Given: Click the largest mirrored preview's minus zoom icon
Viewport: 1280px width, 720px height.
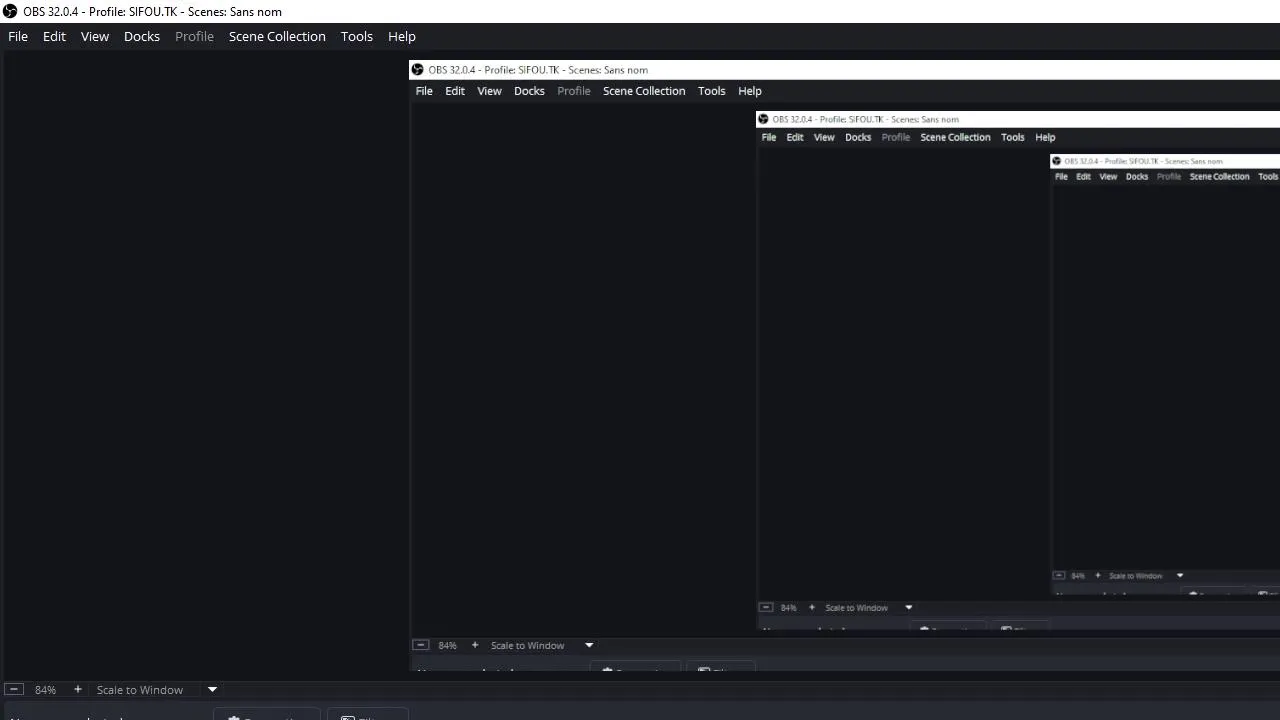Looking at the screenshot, I should 421,645.
